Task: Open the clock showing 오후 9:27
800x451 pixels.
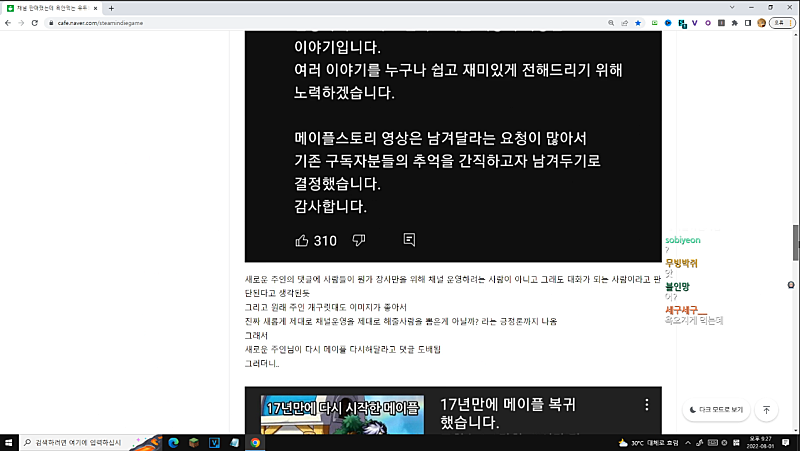Action: [760, 442]
